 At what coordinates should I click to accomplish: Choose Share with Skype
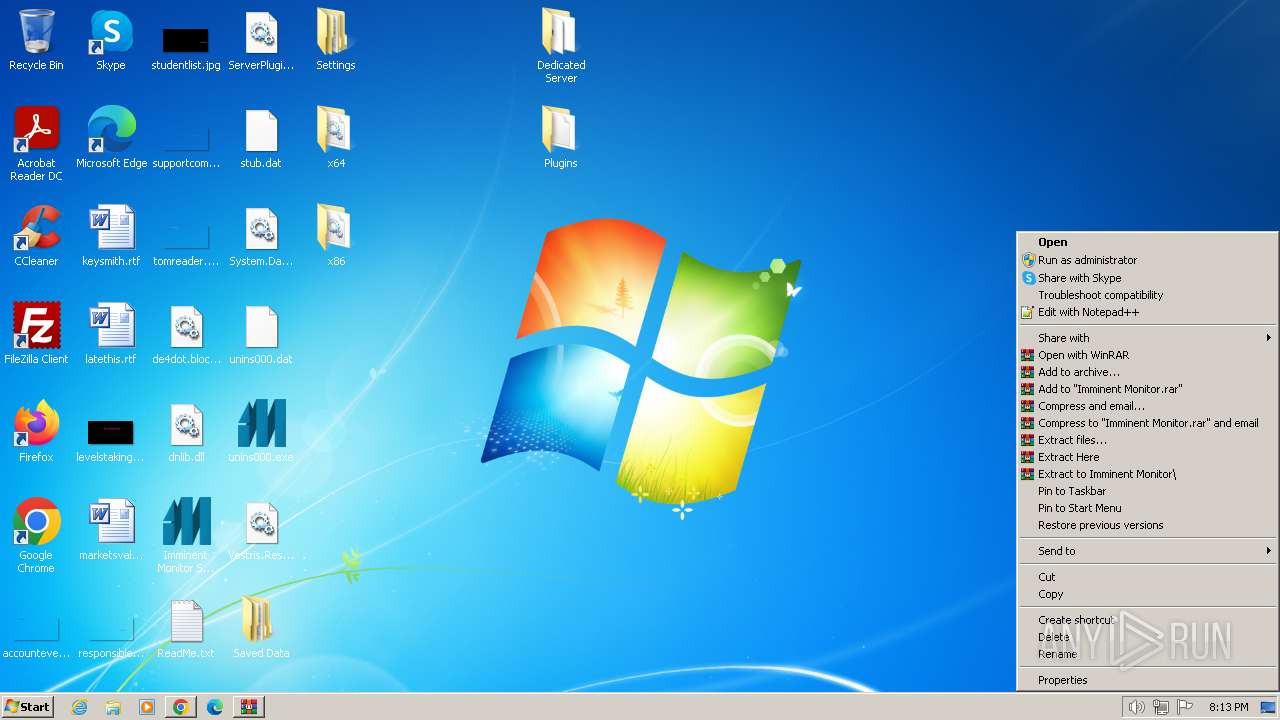pyautogui.click(x=1147, y=278)
